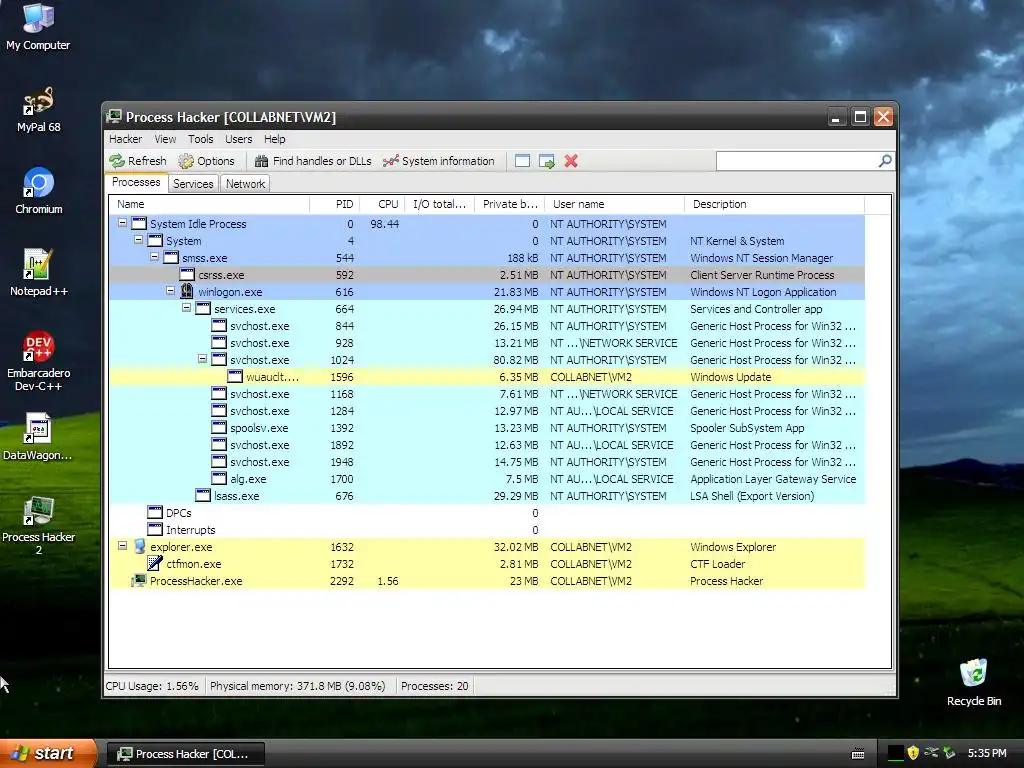Click the on-screen keyboard tray icon
Image resolution: width=1024 pixels, height=768 pixels.
pos(858,754)
